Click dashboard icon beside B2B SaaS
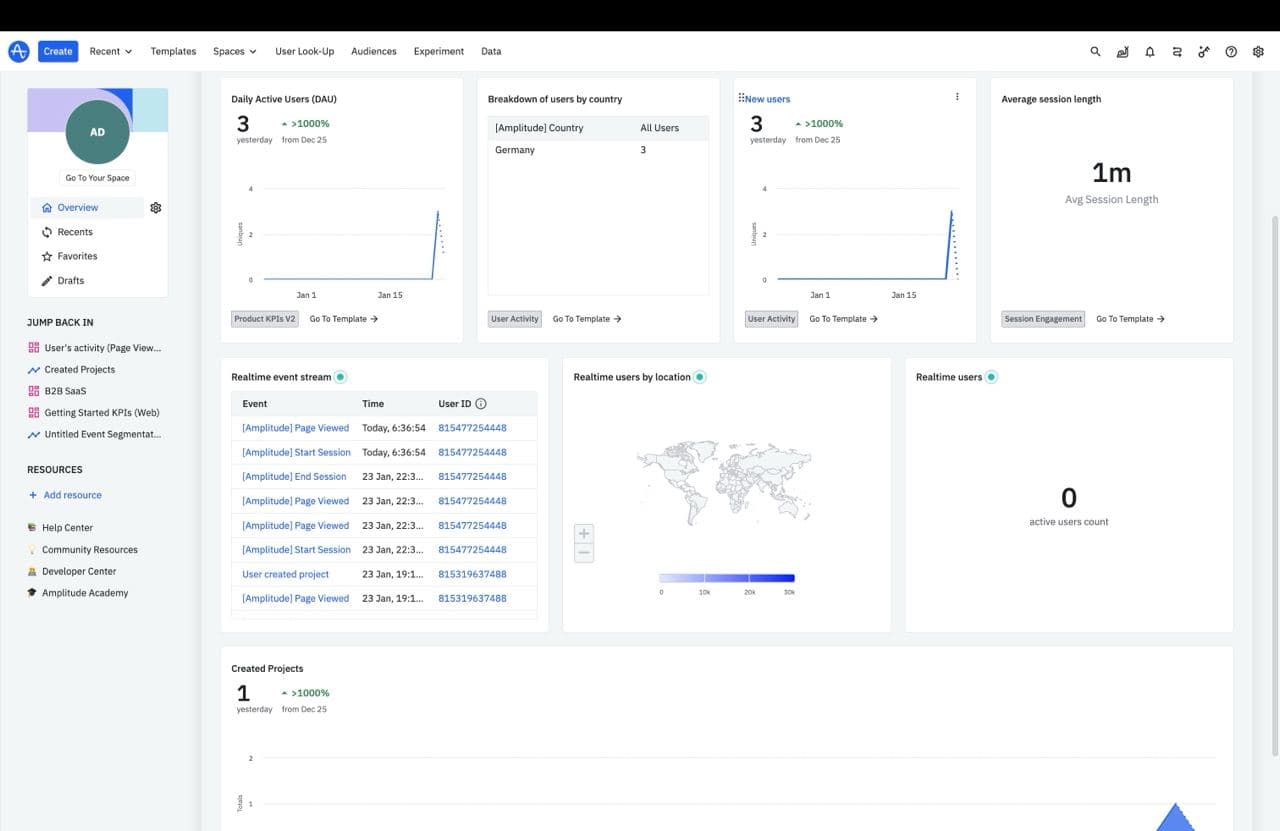The width and height of the screenshot is (1280, 831). click(x=34, y=391)
